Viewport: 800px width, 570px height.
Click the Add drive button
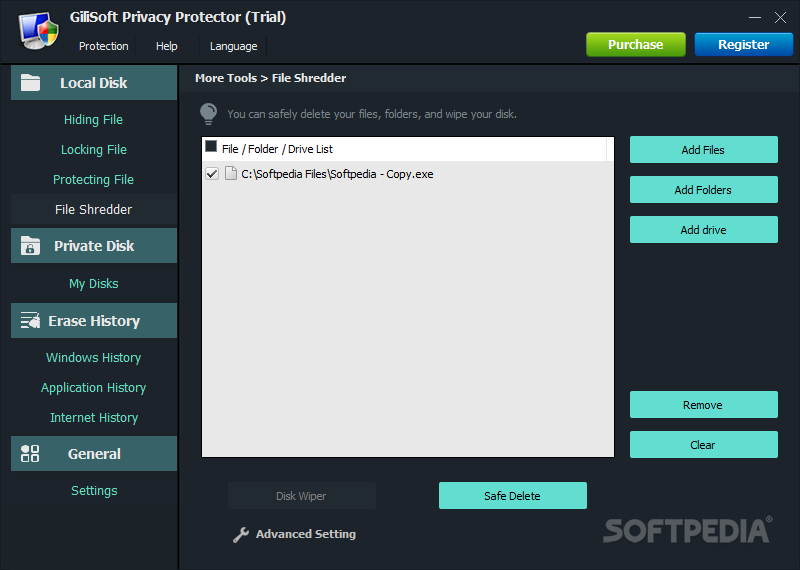point(704,230)
